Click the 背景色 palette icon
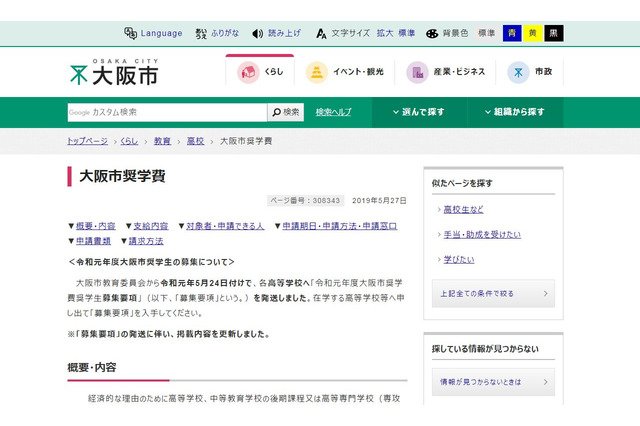The height and width of the screenshot is (426, 640). [x=432, y=33]
